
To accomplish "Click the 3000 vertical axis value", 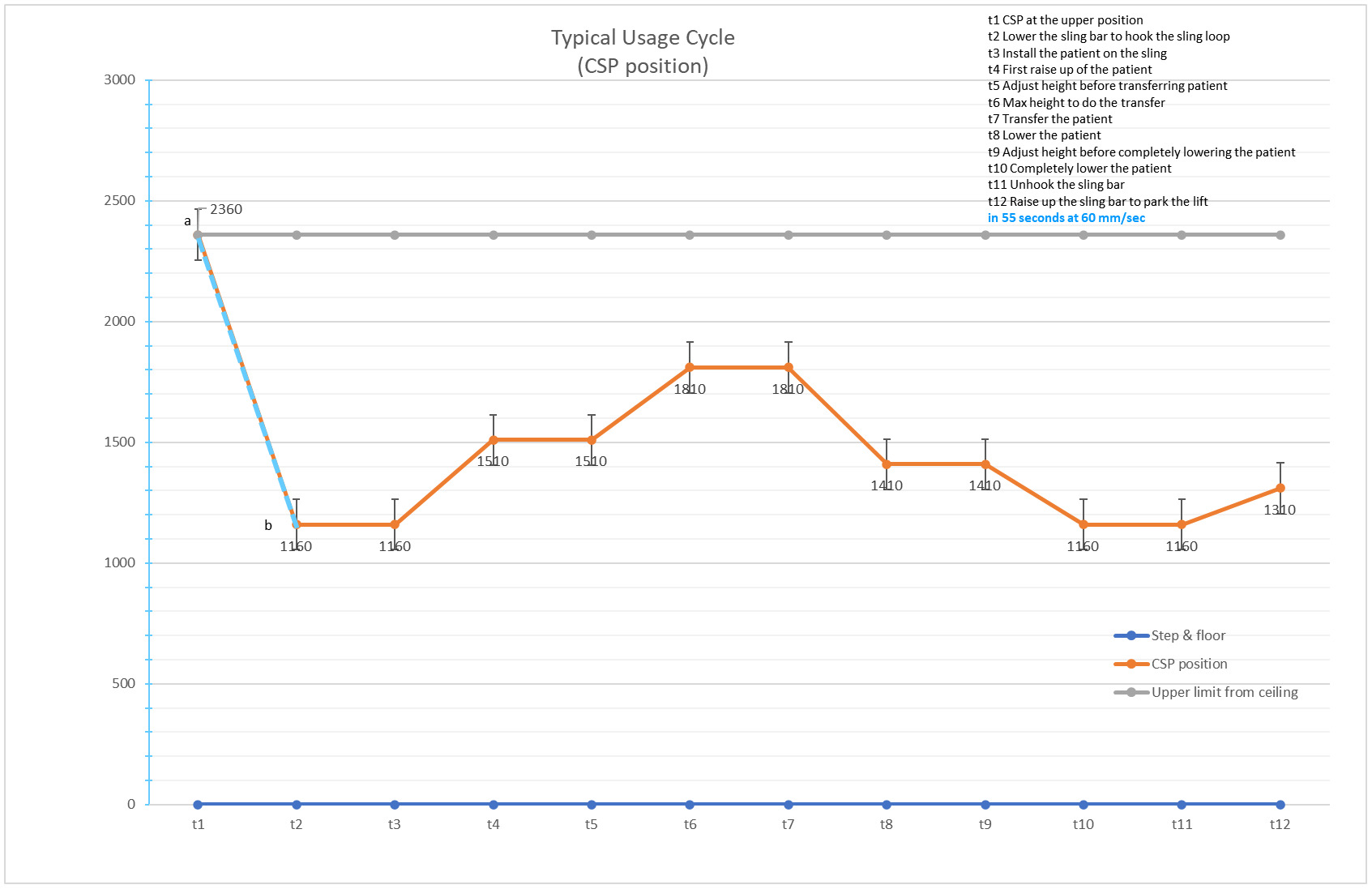I will 120,79.
